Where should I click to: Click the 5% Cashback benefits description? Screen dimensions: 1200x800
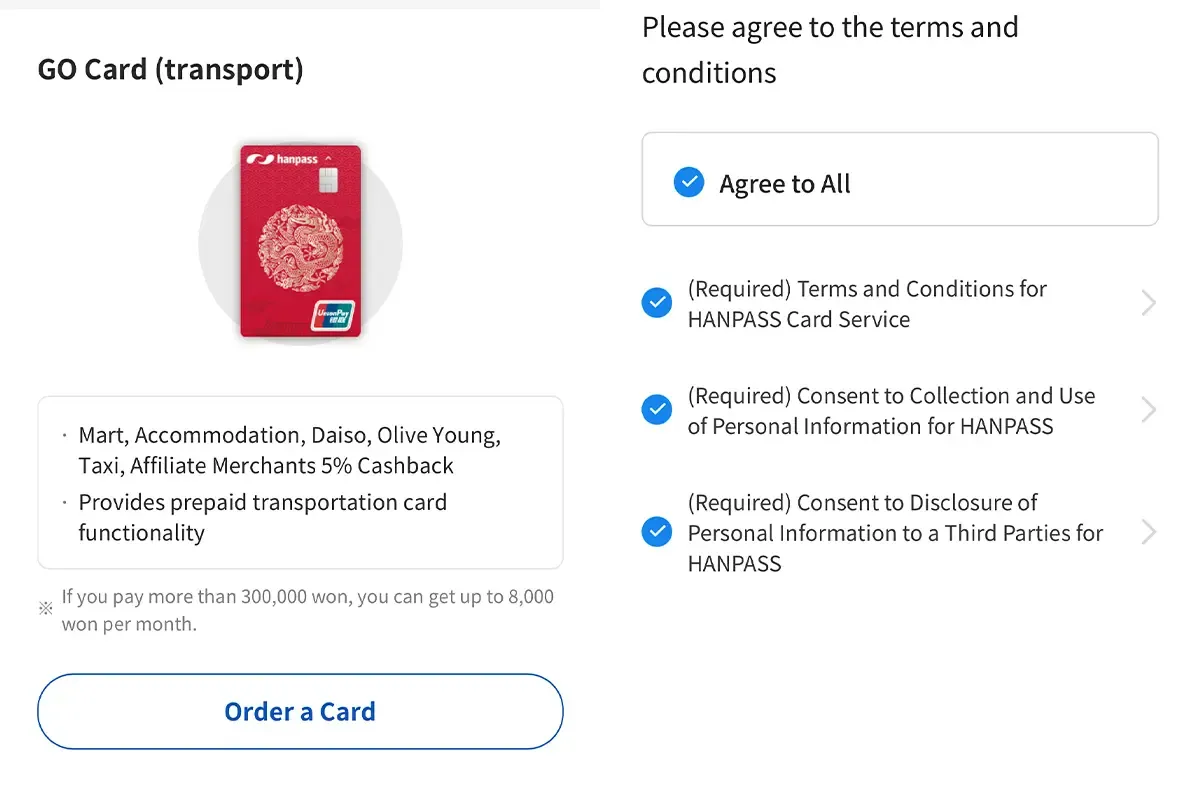[x=289, y=451]
